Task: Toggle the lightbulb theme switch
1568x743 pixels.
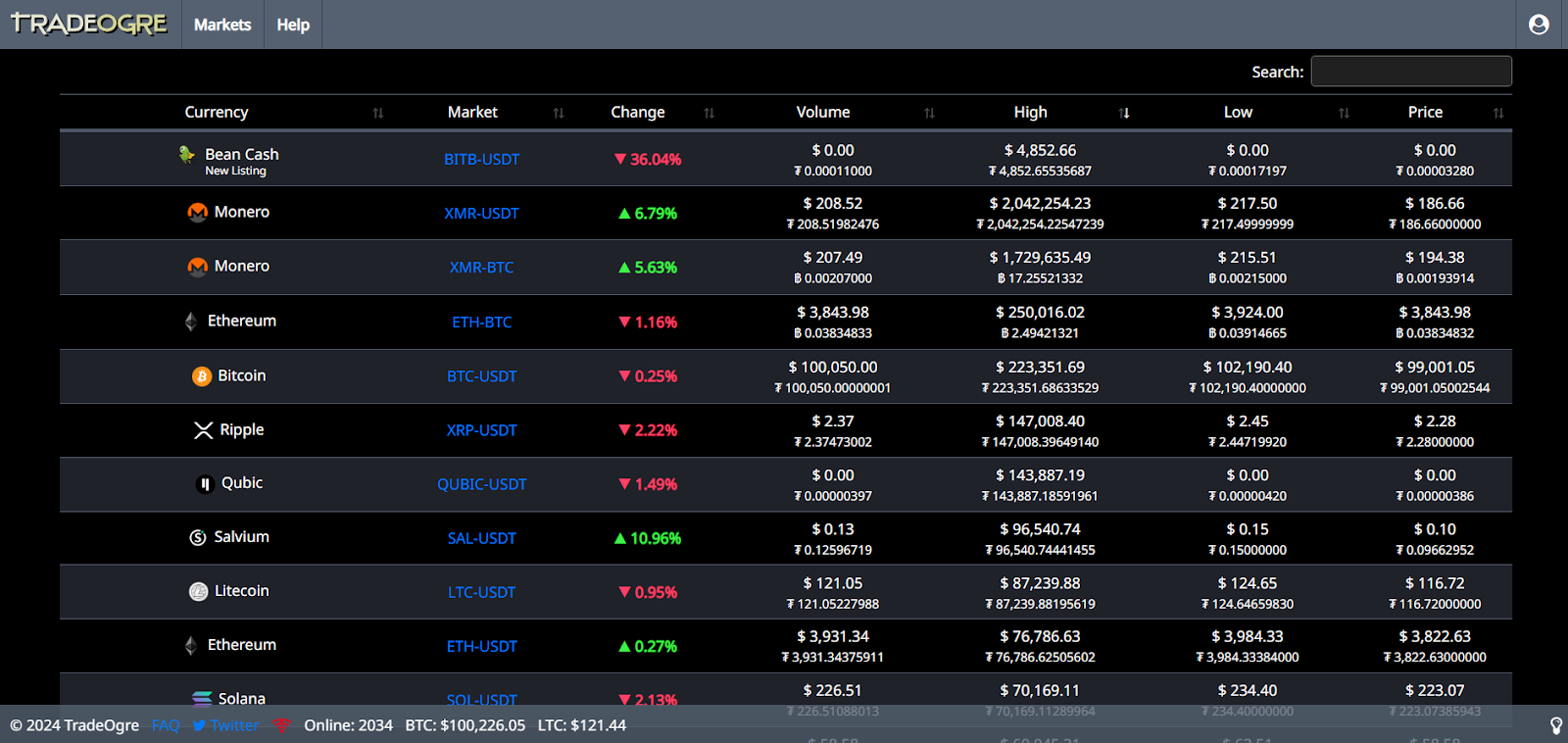Action: pyautogui.click(x=1555, y=725)
